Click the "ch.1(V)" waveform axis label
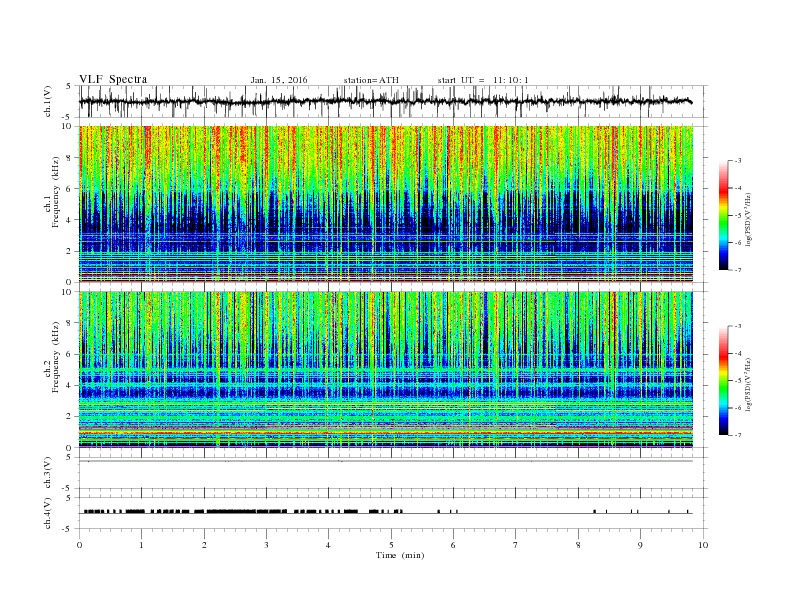Viewport: 792px width, 612px height. click(48, 101)
